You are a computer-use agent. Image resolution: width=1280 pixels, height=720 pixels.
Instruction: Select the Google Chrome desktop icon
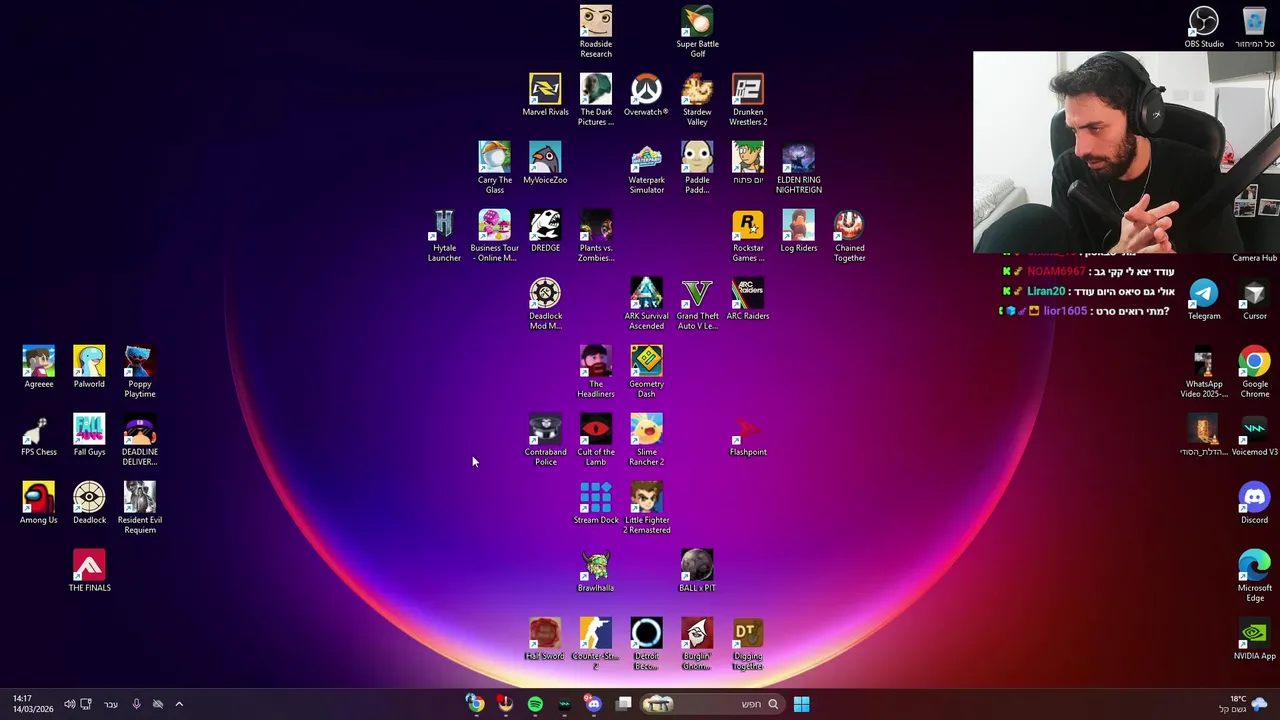click(1255, 371)
